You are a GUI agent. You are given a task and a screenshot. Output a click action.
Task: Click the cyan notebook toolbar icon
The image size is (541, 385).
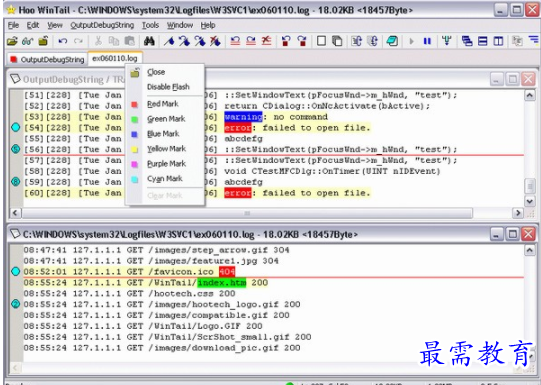coord(392,41)
